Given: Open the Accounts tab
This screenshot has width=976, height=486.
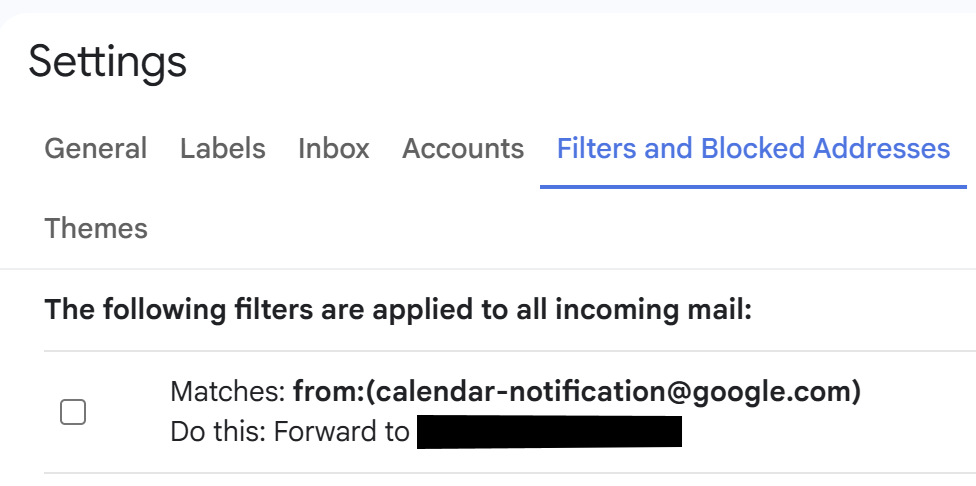Looking at the screenshot, I should tap(463, 149).
